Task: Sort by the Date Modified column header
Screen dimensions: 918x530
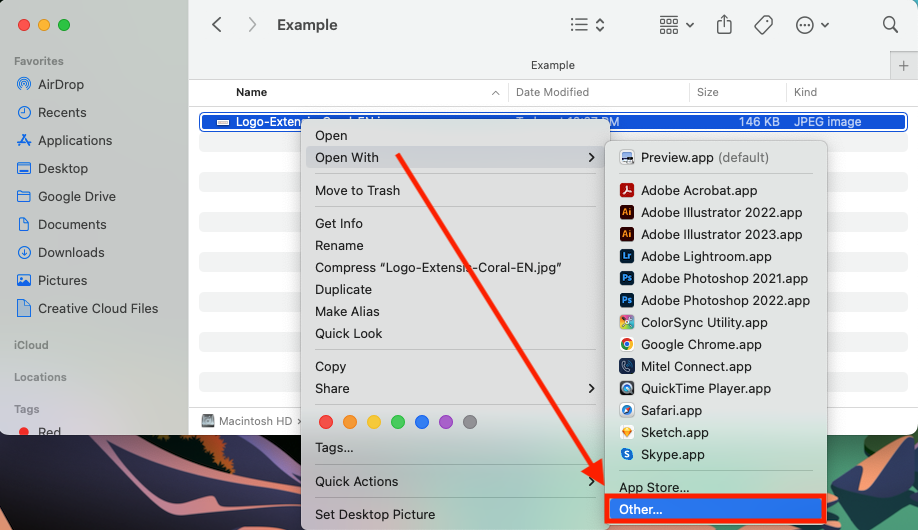Action: (x=552, y=92)
